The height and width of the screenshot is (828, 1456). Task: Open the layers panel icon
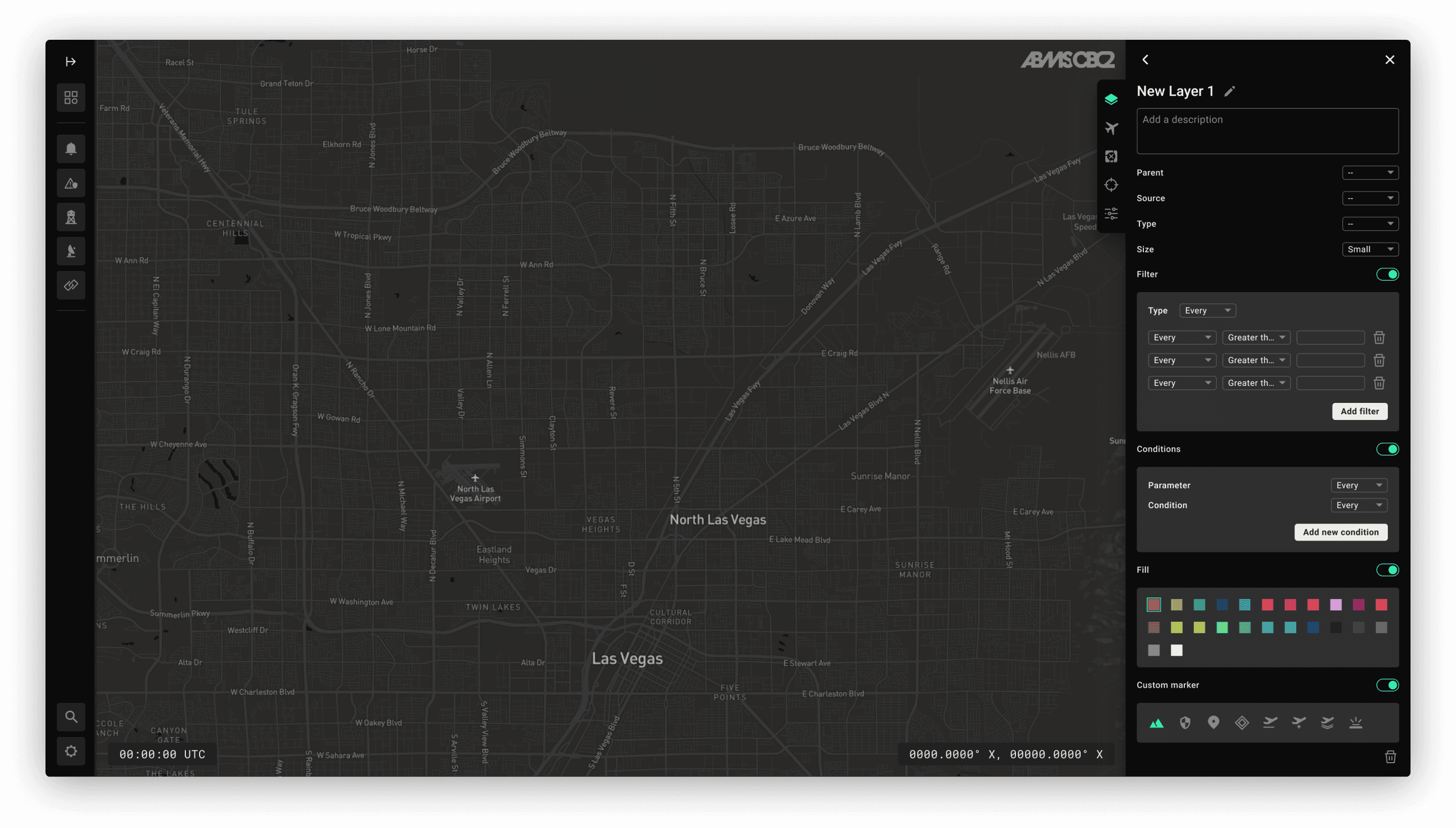click(x=1112, y=98)
